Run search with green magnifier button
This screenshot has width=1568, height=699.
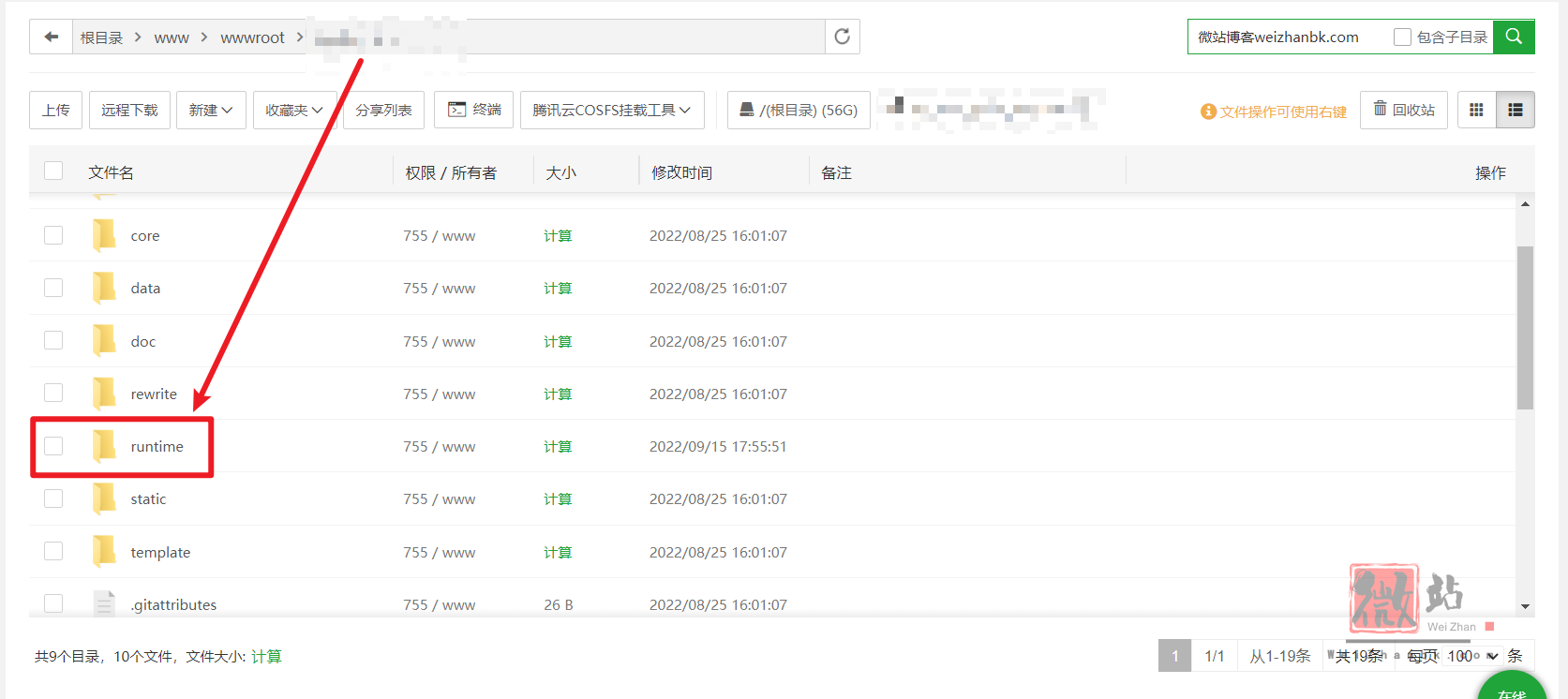[x=1514, y=37]
